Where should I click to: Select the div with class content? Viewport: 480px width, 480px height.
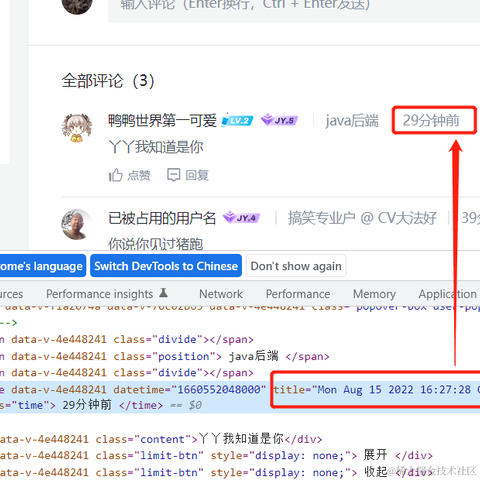[x=161, y=439]
